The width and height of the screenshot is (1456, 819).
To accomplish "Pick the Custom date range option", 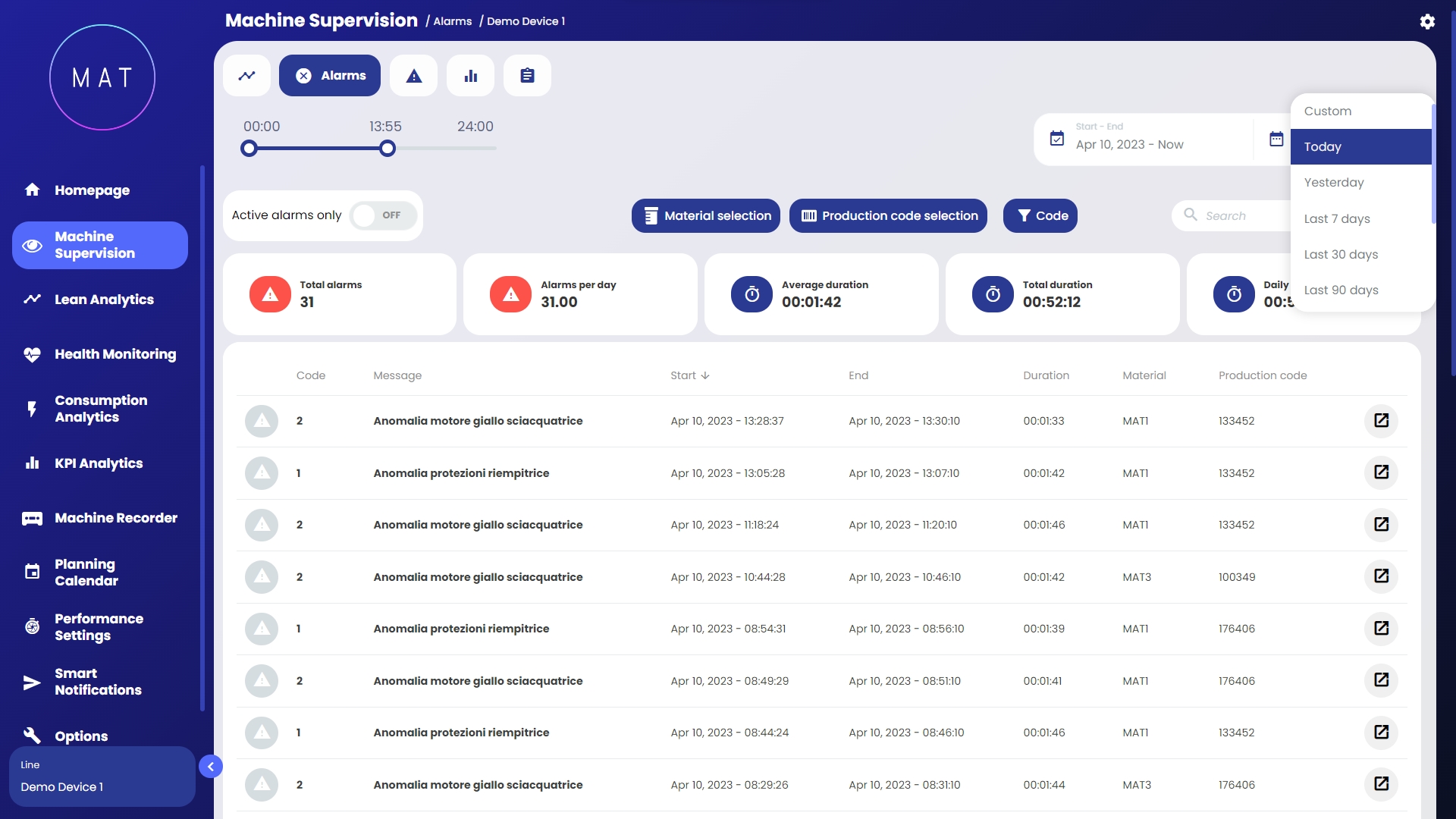I will (x=1328, y=111).
